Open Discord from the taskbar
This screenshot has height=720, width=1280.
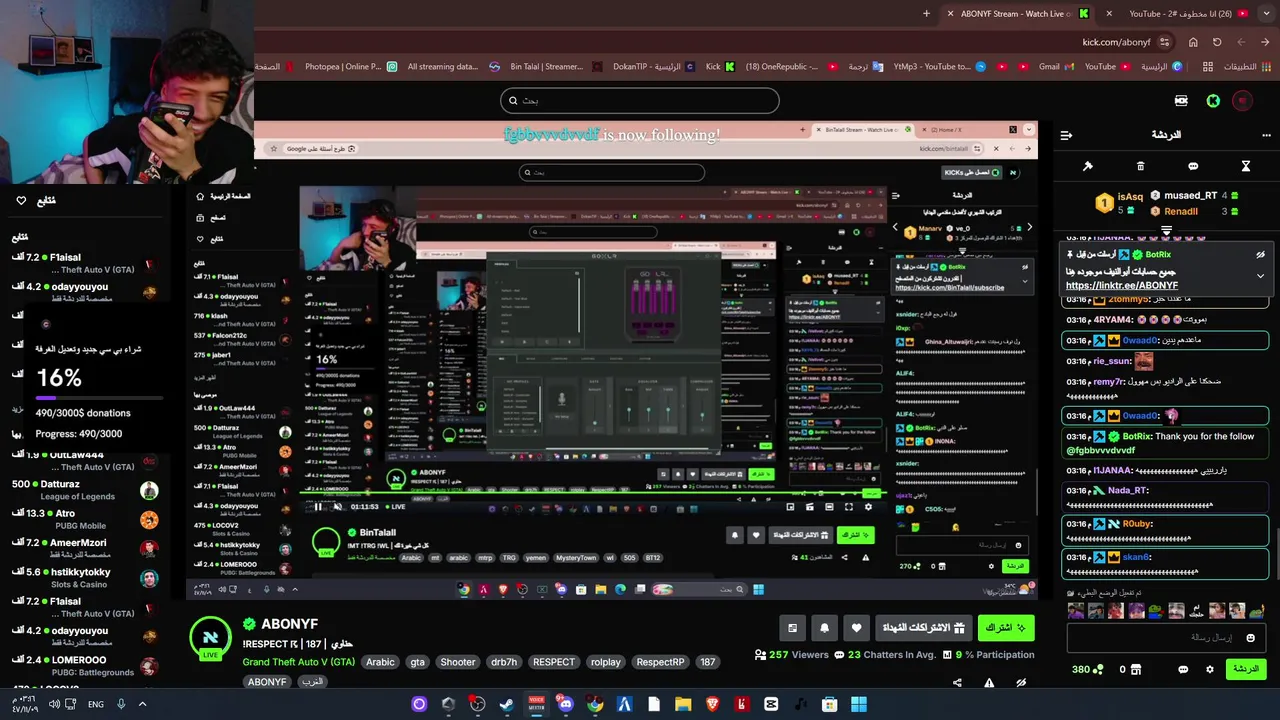click(x=565, y=704)
